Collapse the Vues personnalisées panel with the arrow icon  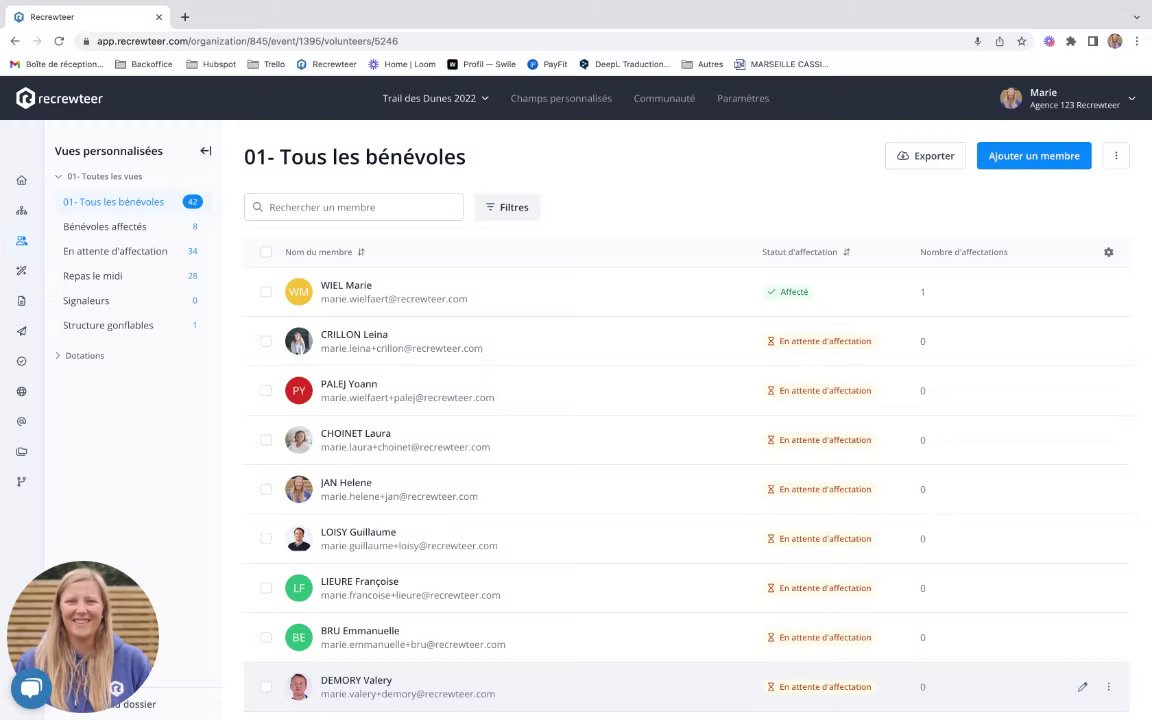tap(206, 151)
